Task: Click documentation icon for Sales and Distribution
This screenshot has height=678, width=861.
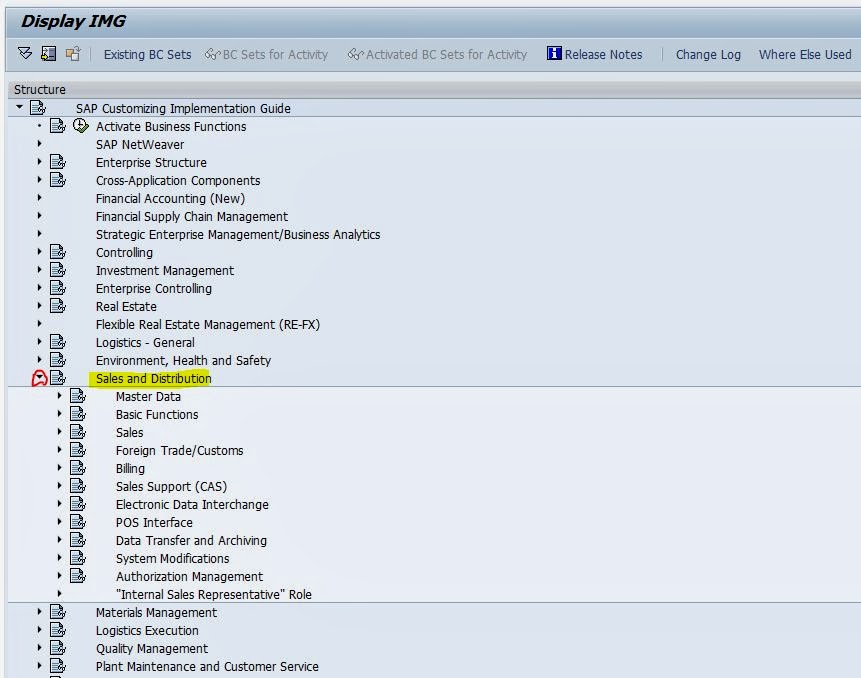Action: pos(58,378)
